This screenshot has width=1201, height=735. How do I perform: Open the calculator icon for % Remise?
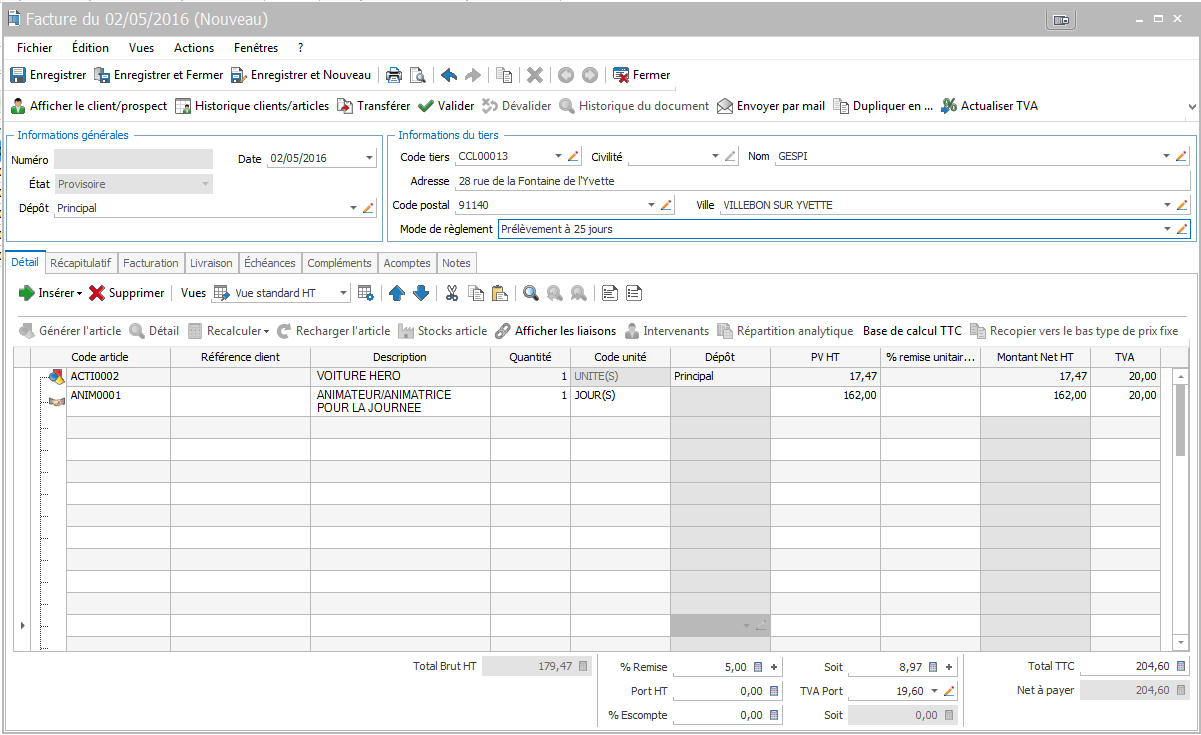(757, 667)
